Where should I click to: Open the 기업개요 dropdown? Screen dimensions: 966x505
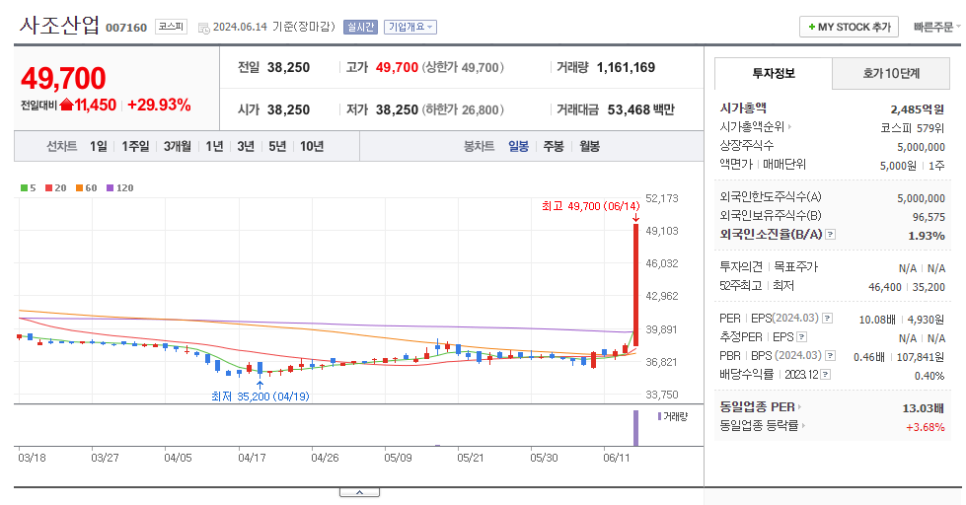point(410,27)
